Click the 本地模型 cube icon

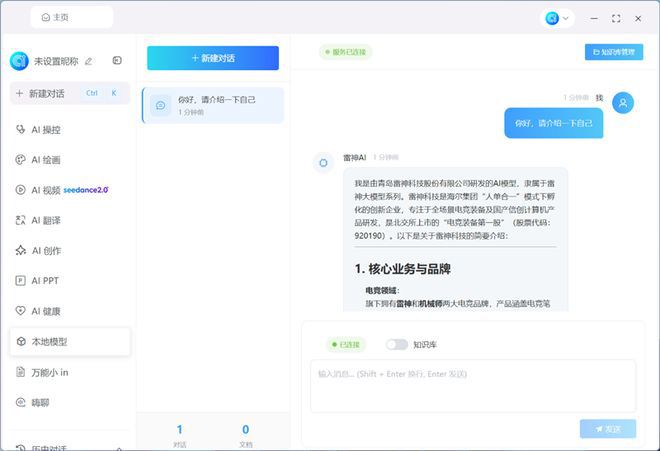(x=21, y=341)
